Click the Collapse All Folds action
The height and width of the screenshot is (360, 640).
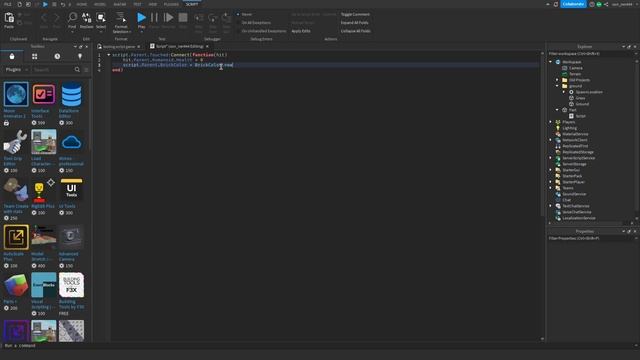tap(356, 31)
